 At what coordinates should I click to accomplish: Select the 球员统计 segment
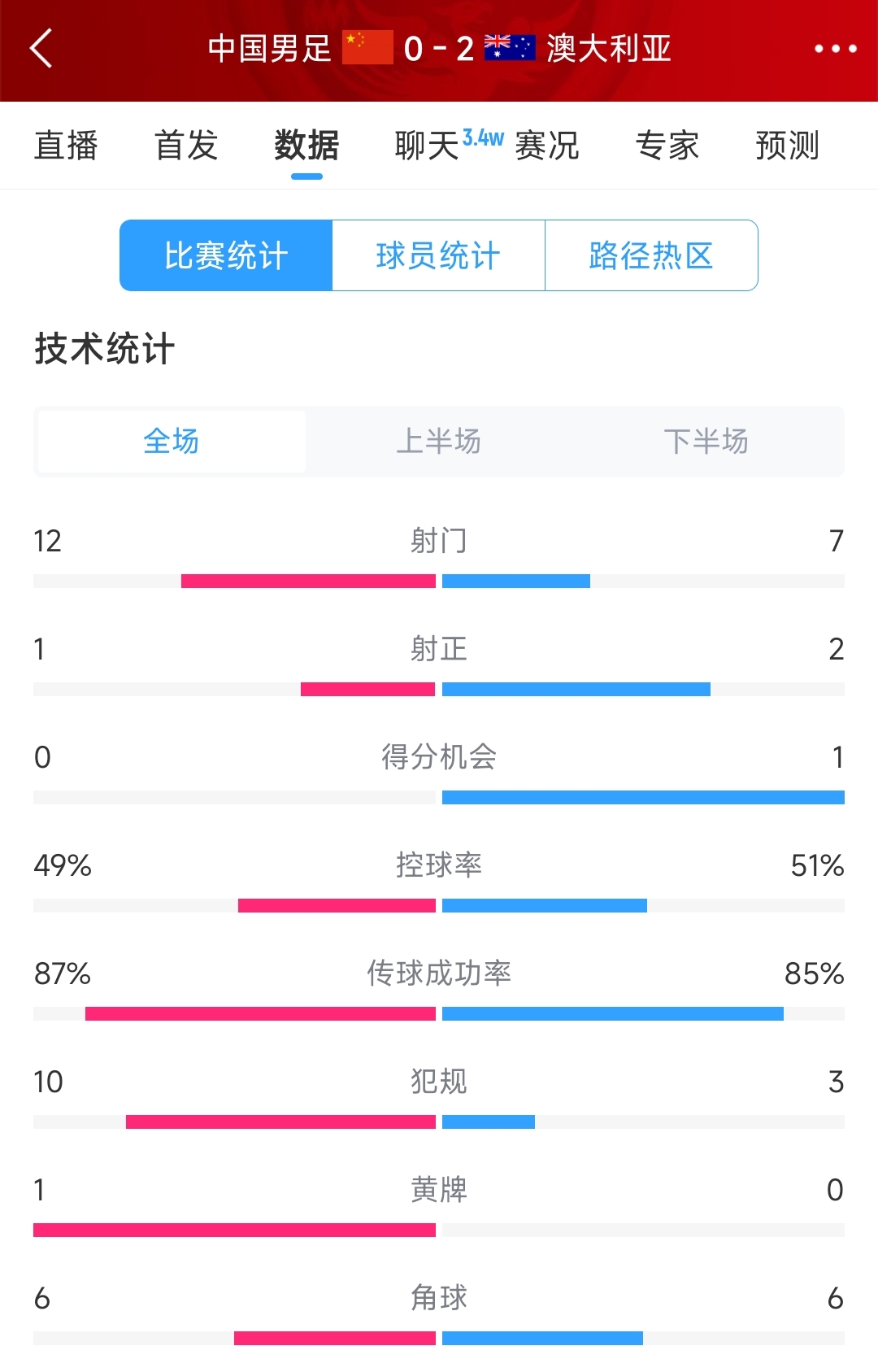coord(438,255)
